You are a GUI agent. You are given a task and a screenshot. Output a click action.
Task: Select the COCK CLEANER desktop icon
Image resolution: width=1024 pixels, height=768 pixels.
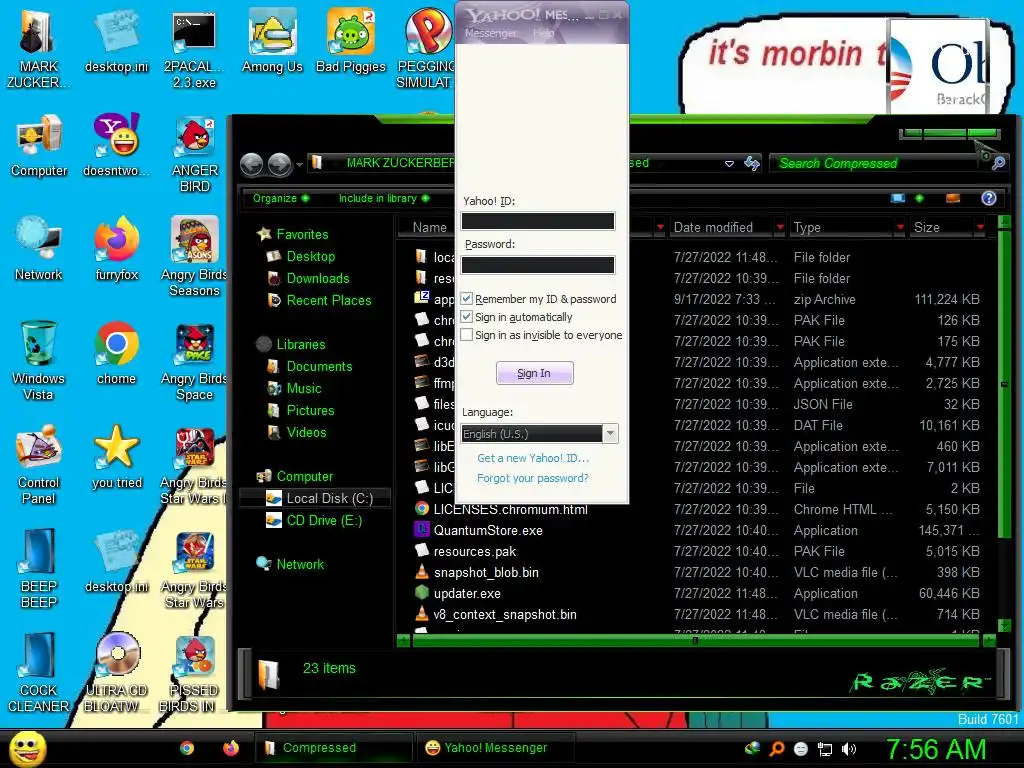coord(39,673)
